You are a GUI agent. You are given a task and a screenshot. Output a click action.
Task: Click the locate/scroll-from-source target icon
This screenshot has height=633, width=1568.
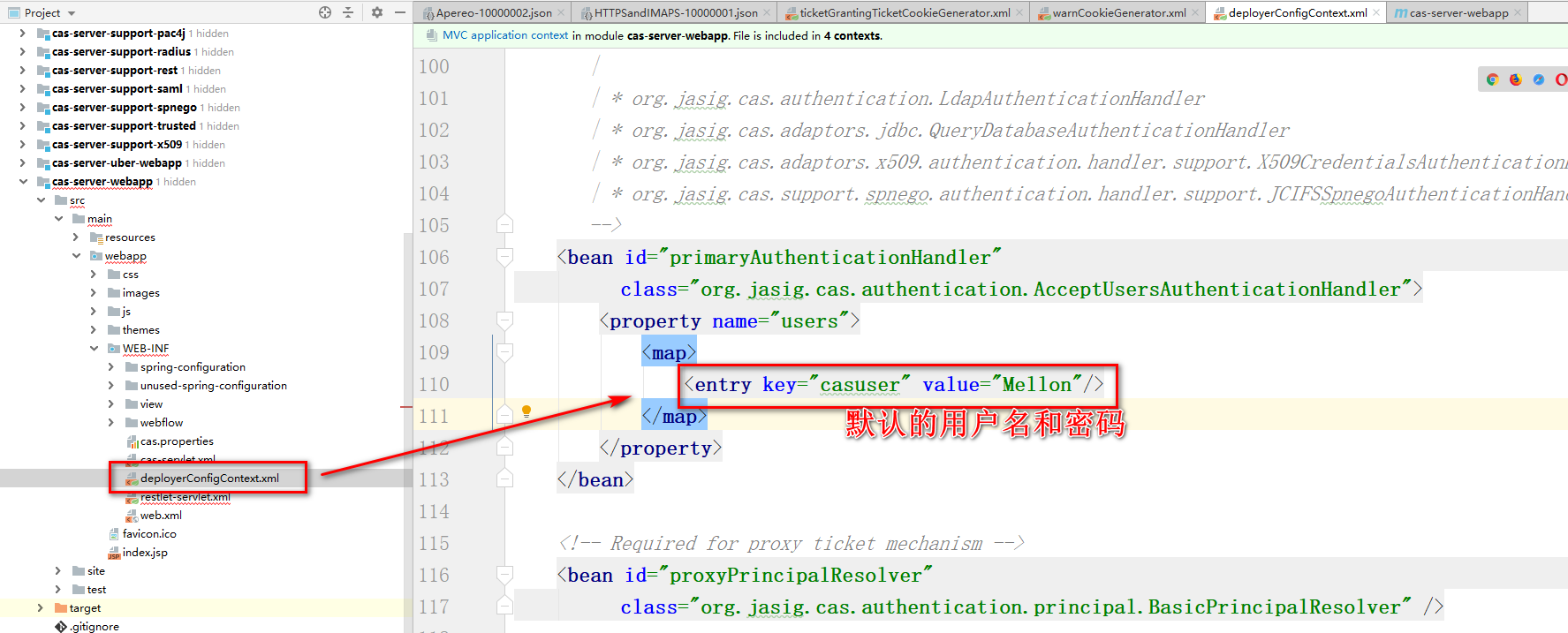[325, 12]
